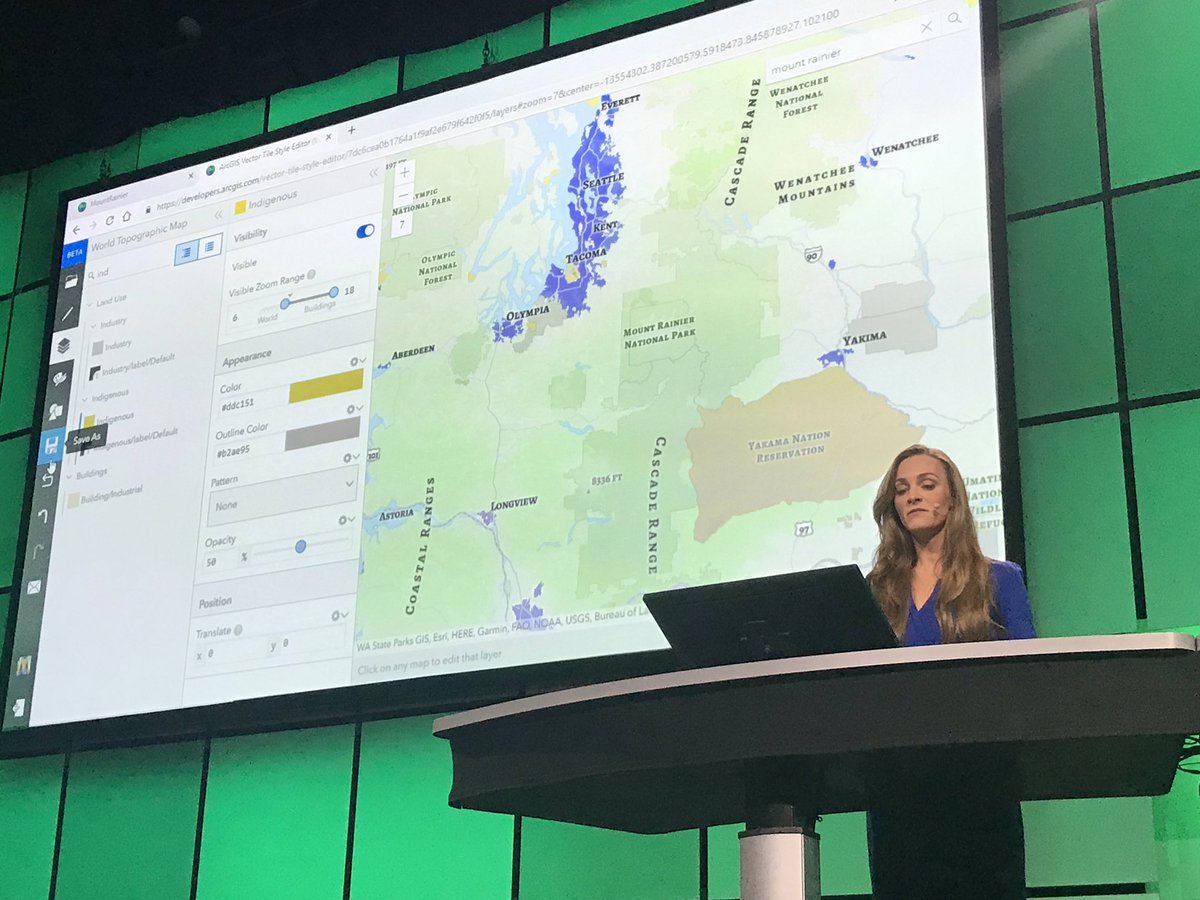1200x900 pixels.
Task: Click the browser back arrow
Action: click(77, 230)
